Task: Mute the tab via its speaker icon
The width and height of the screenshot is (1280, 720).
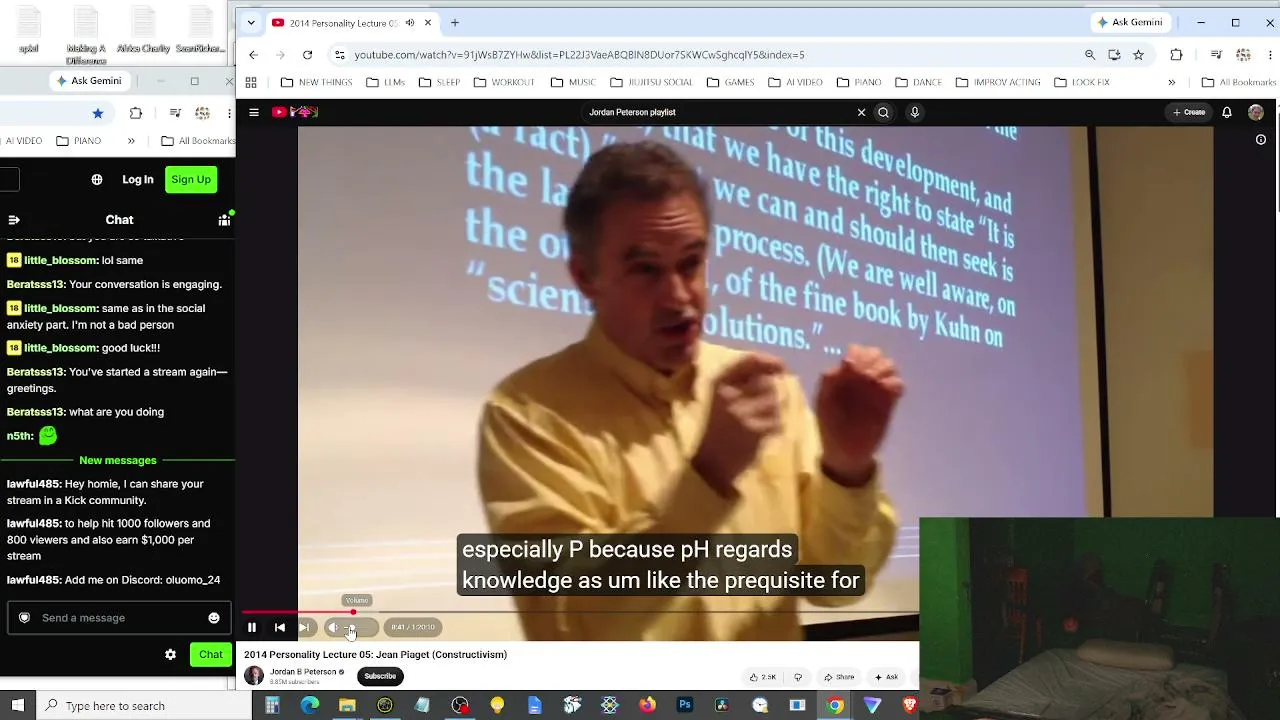Action: tap(409, 23)
